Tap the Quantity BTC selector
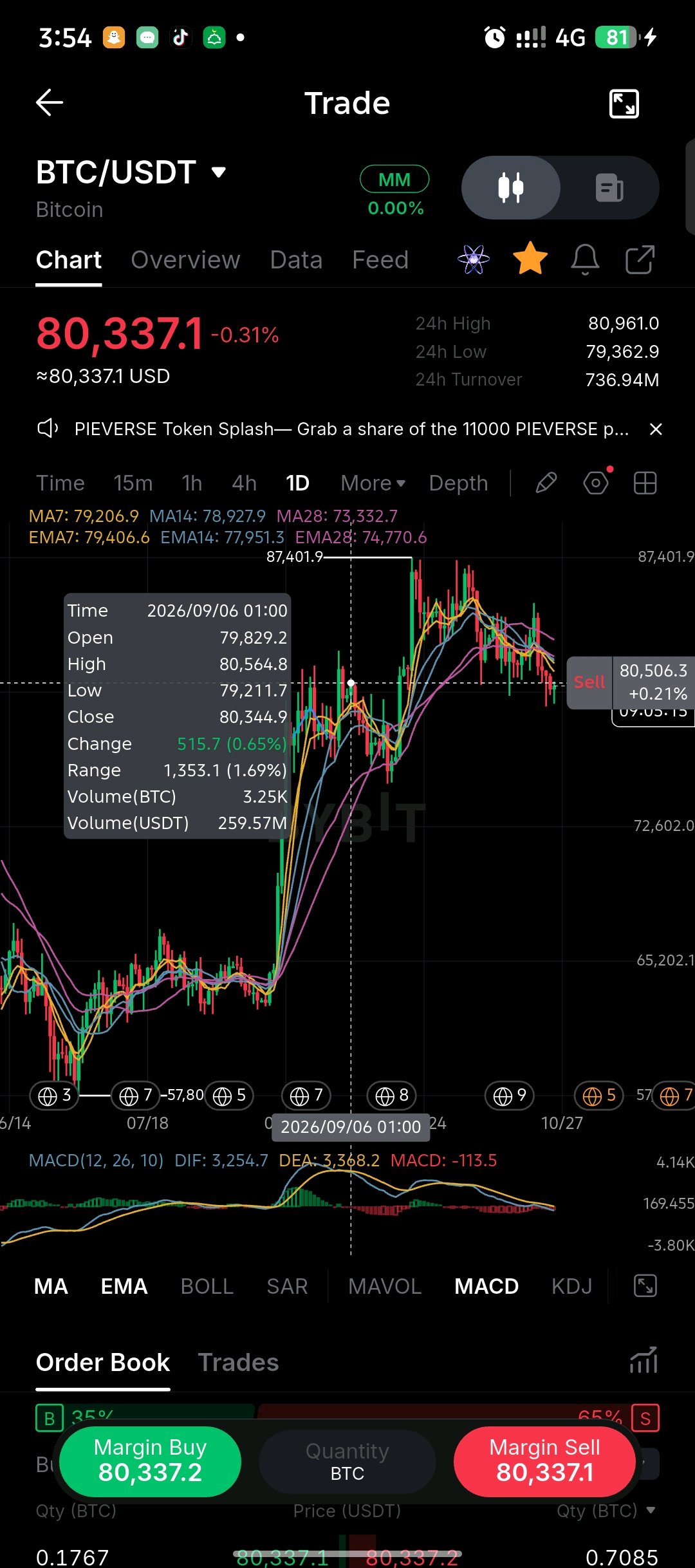The height and width of the screenshot is (1568, 695). [347, 1461]
